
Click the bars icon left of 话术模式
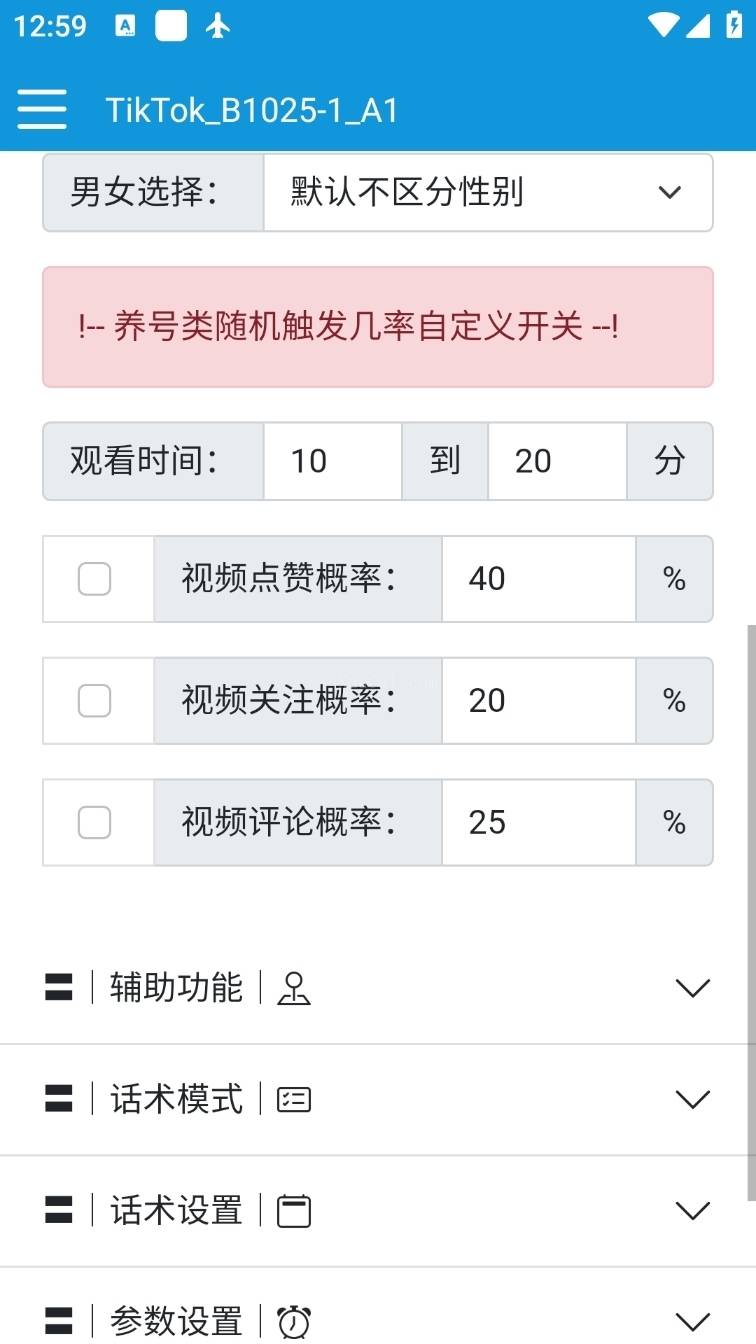[x=59, y=1100]
